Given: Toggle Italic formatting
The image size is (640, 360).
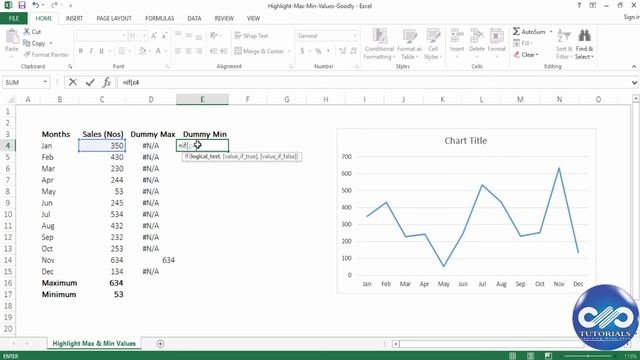Looking at the screenshot, I should (x=91, y=51).
